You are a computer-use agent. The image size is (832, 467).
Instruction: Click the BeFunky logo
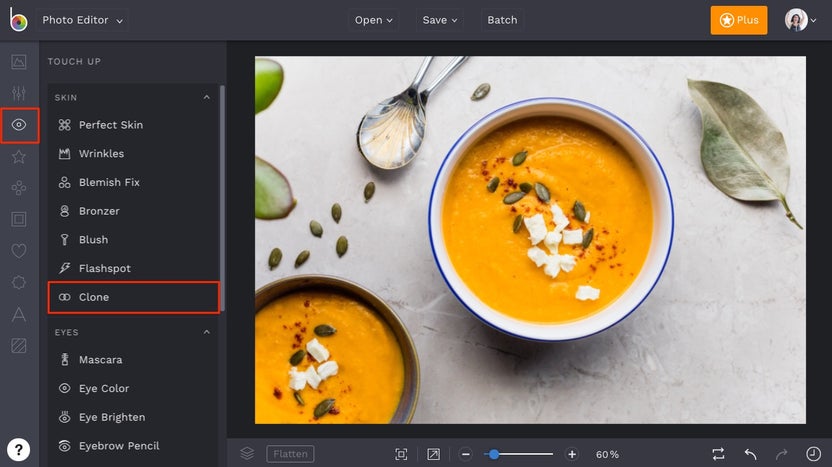[18, 20]
